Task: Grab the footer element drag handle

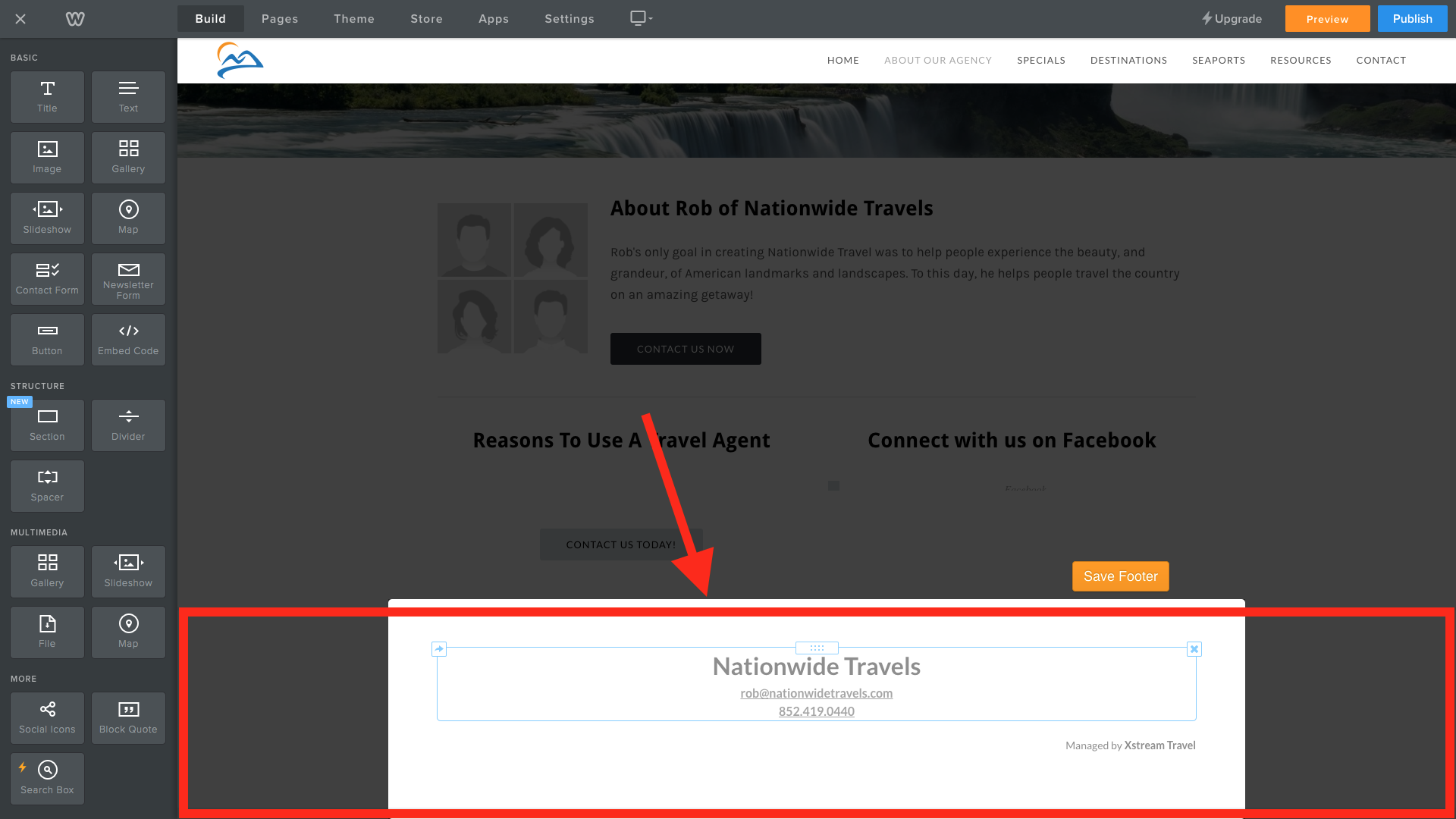Action: pos(817,648)
